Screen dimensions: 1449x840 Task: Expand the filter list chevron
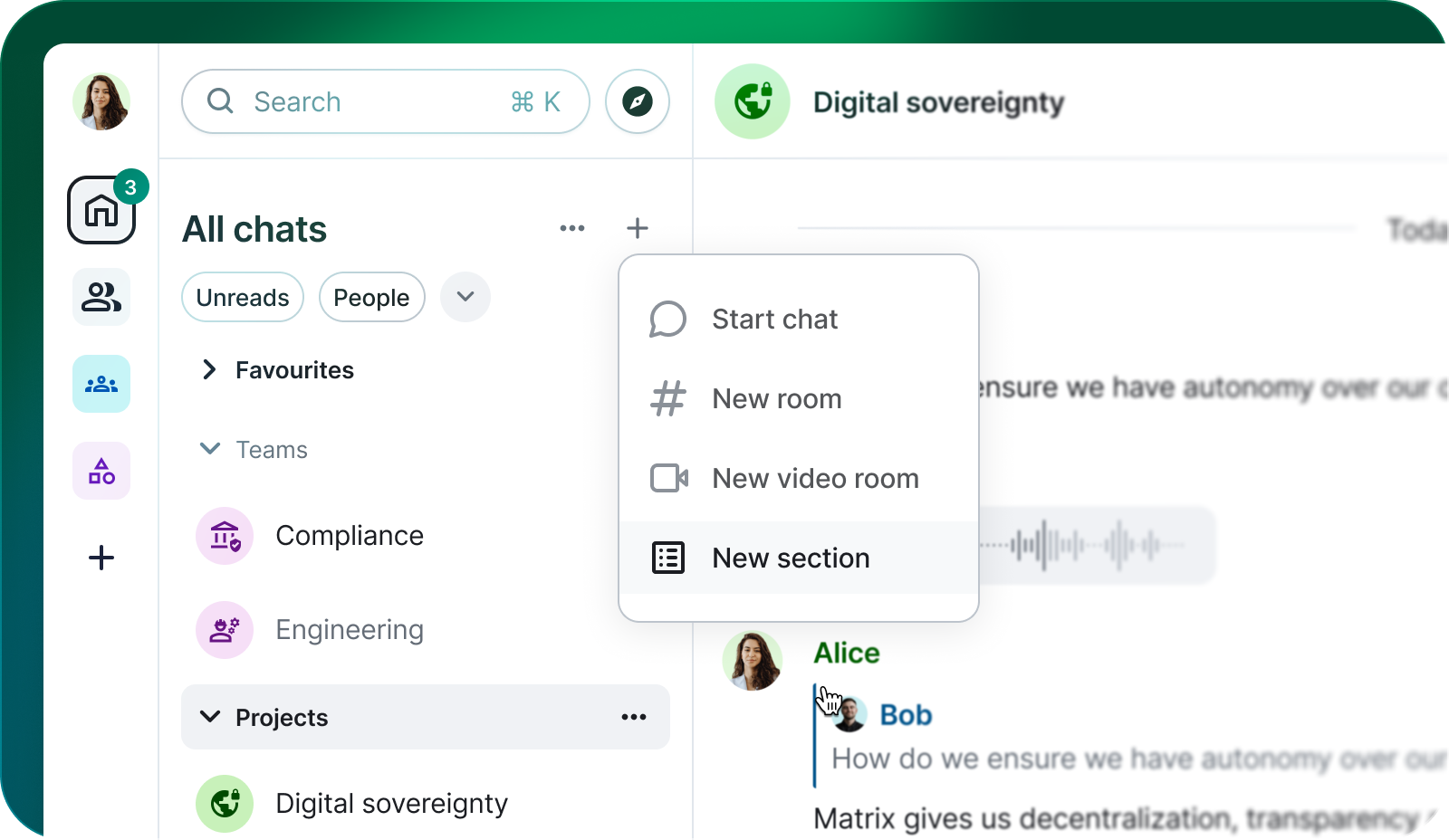point(465,297)
